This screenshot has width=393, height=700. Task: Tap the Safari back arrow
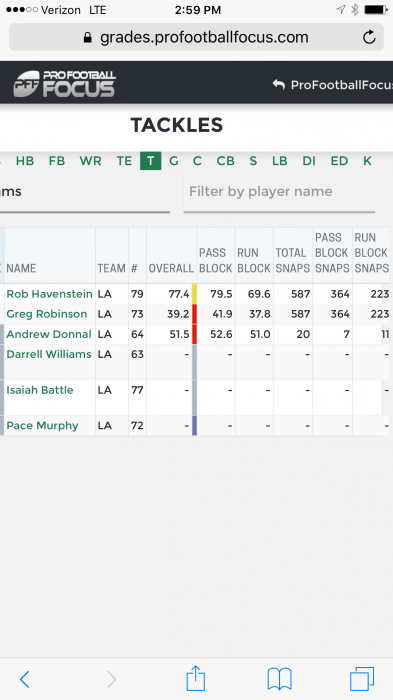coord(25,679)
